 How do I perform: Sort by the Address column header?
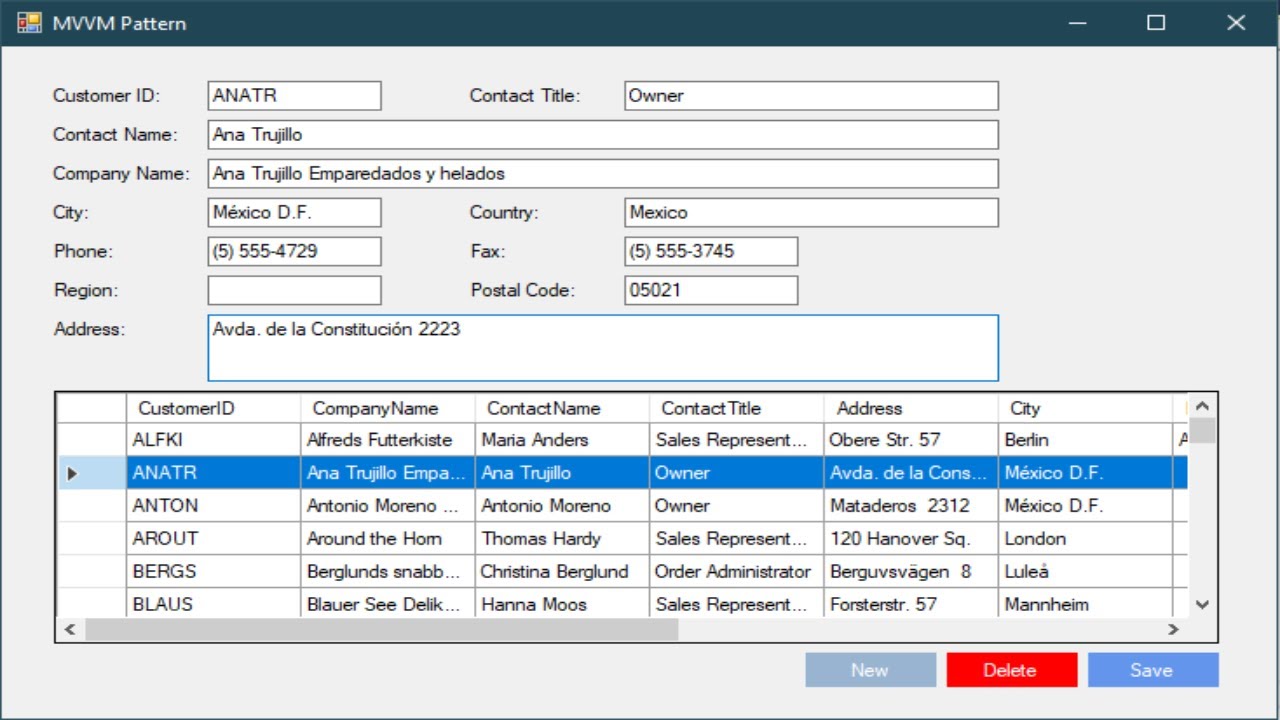click(x=911, y=408)
